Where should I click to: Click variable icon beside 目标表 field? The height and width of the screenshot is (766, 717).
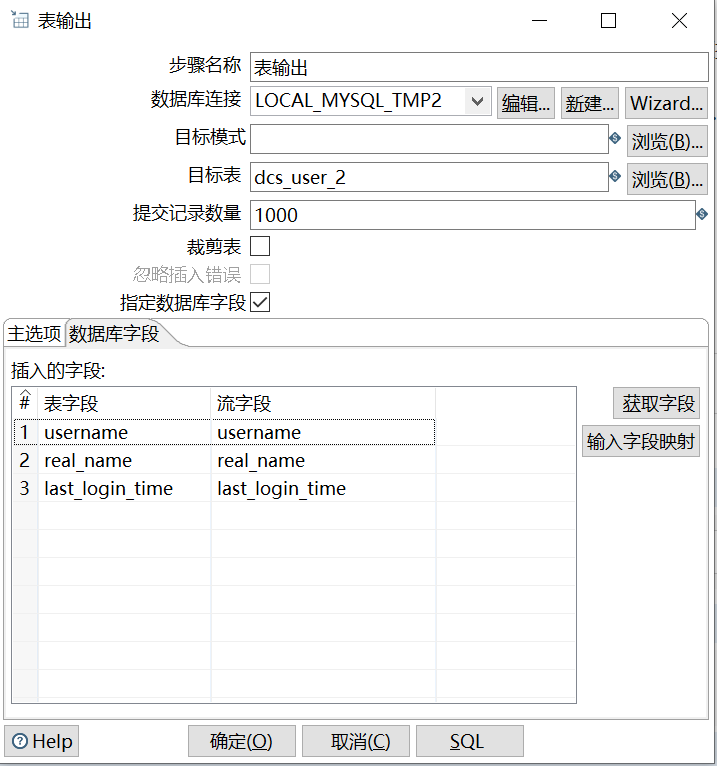[615, 176]
